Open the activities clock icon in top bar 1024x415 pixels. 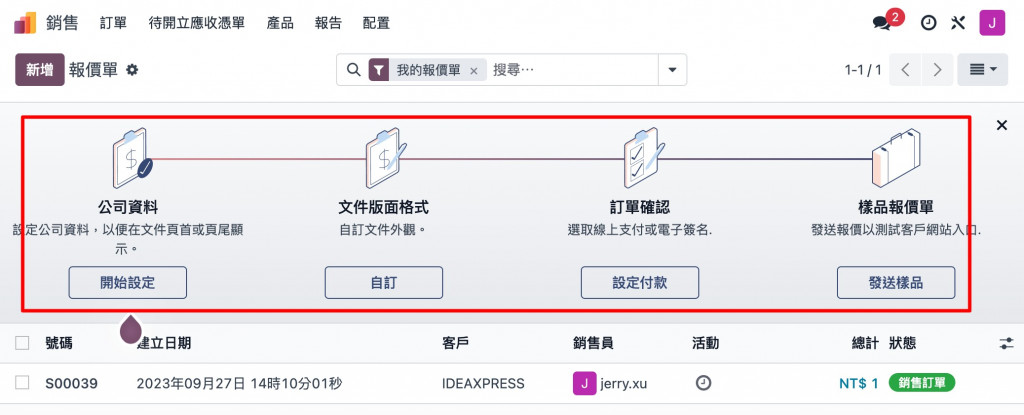tap(928, 23)
